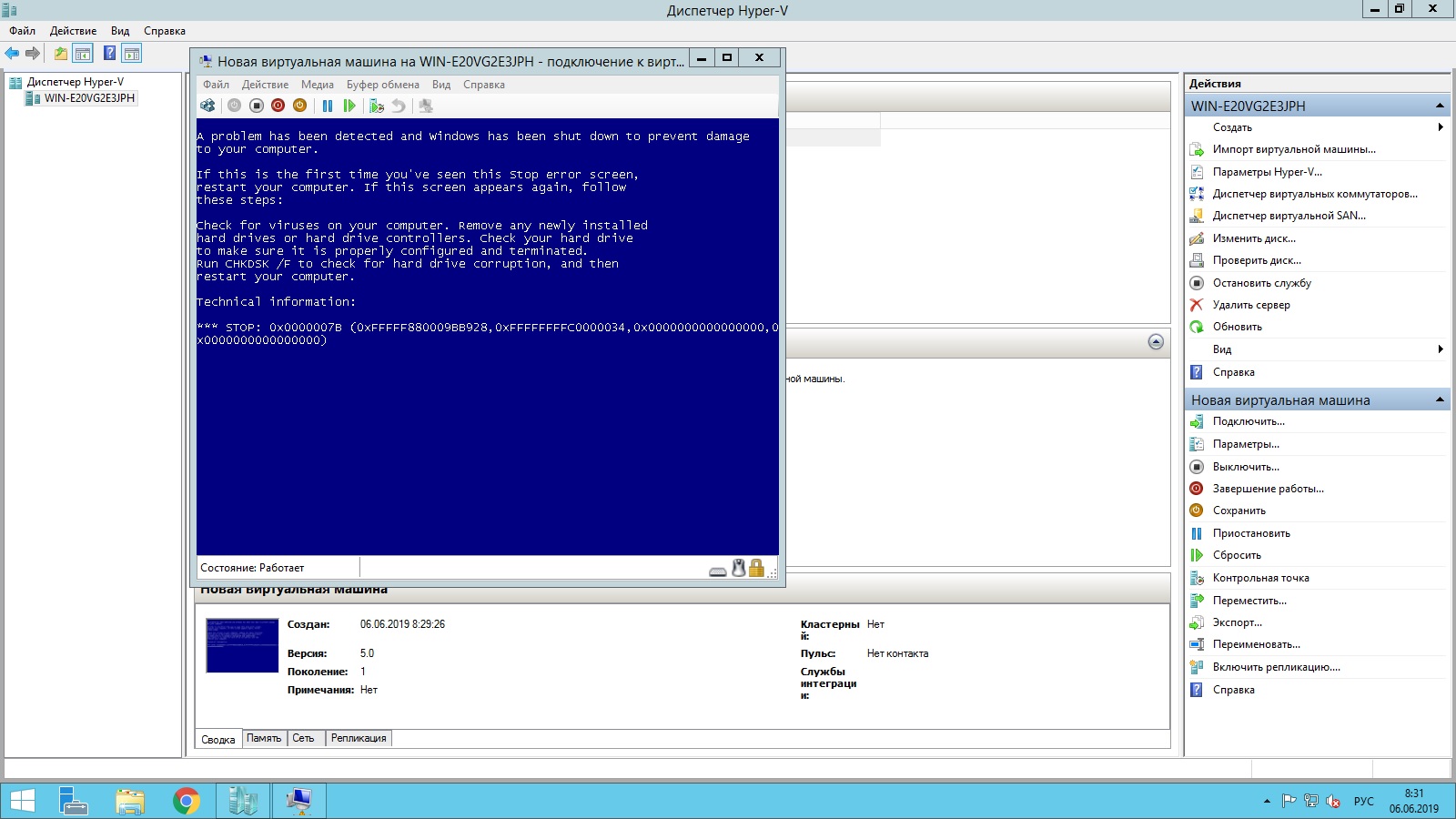
Task: Open Параметры Hyper-V action
Action: [x=1267, y=172]
